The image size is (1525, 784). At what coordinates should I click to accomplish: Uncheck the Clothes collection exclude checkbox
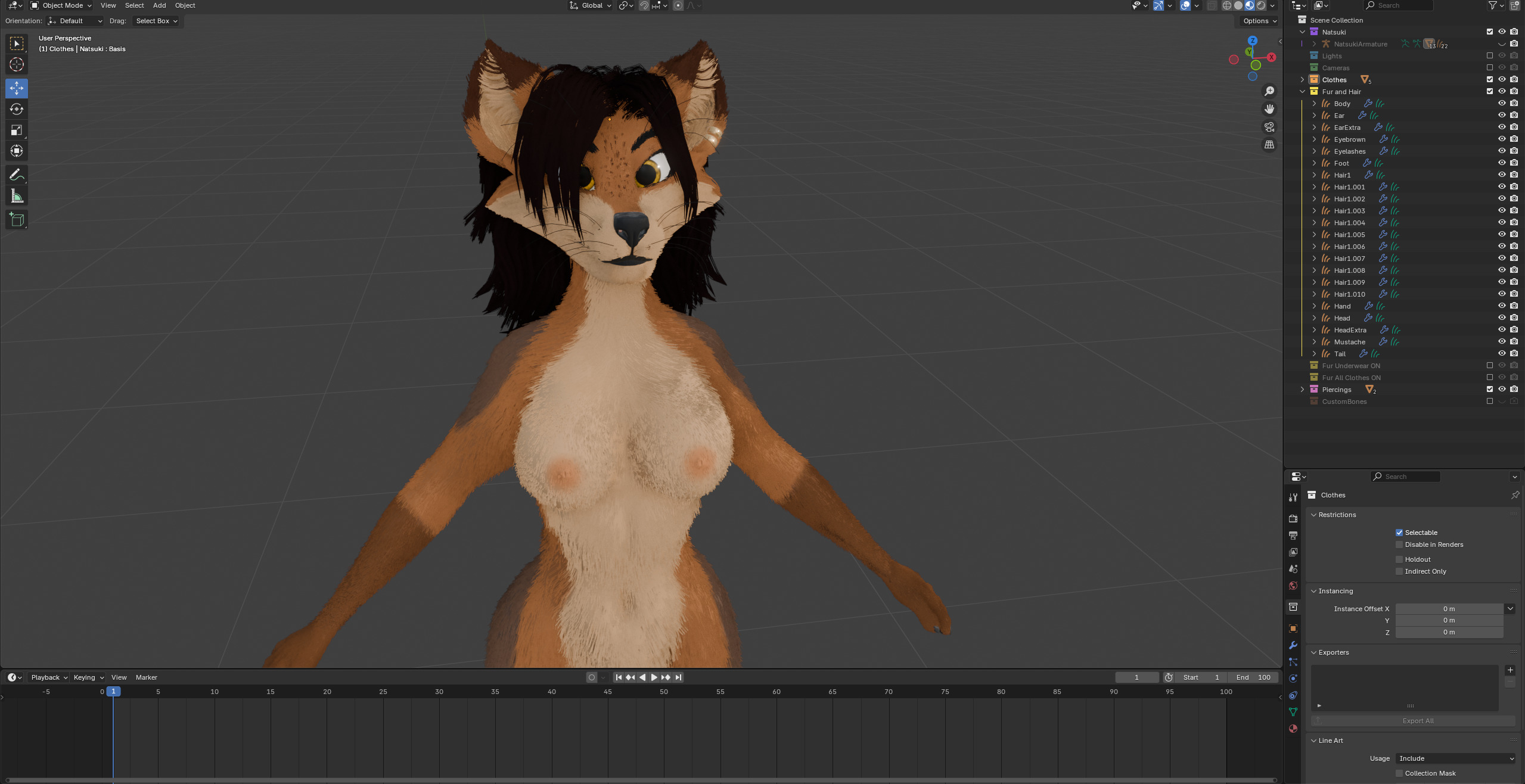1490,79
